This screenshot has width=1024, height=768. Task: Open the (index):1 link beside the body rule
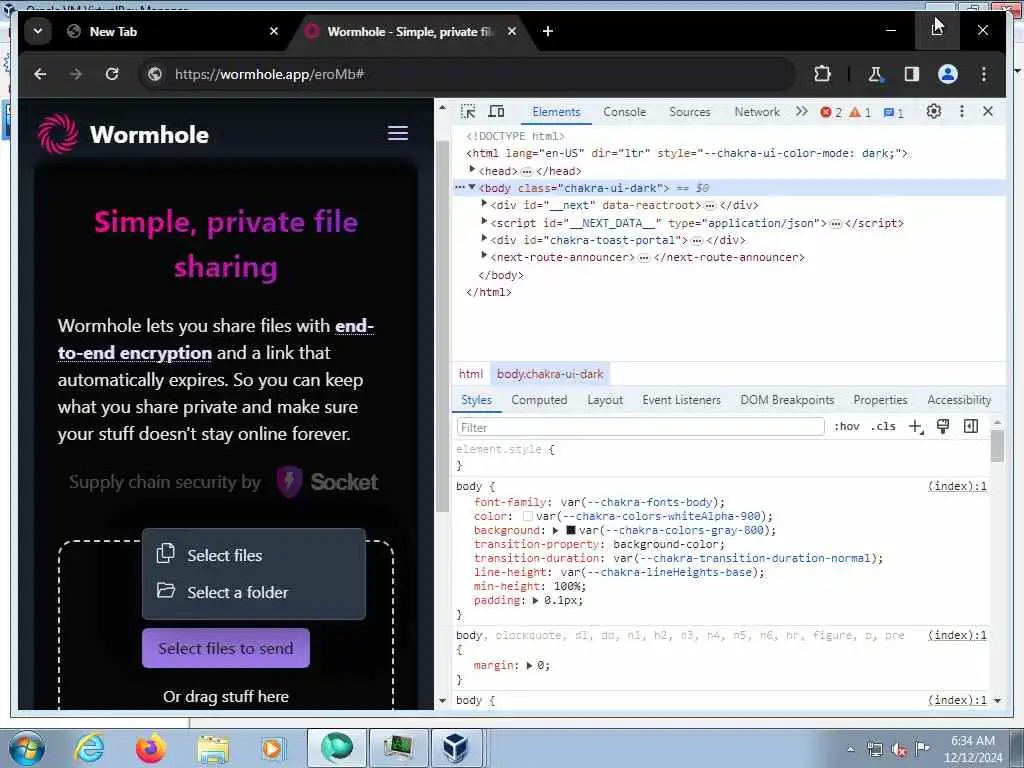pyautogui.click(x=957, y=487)
